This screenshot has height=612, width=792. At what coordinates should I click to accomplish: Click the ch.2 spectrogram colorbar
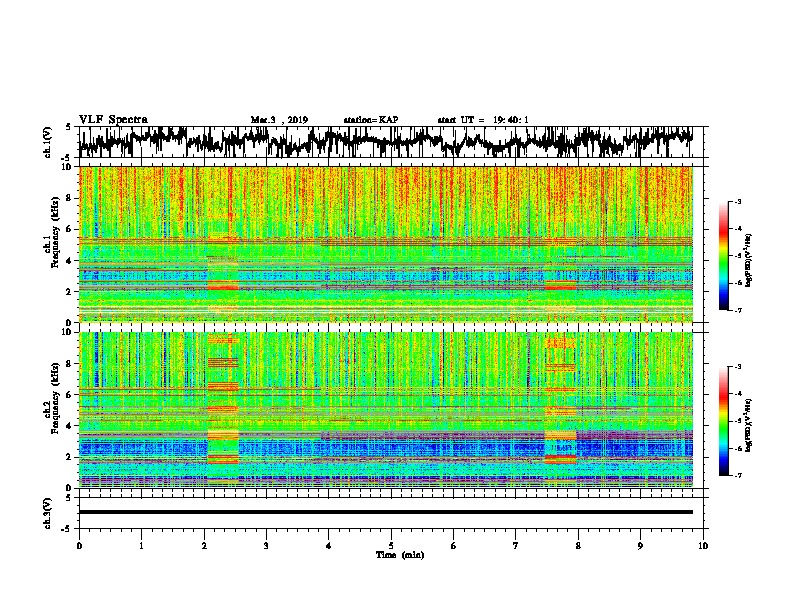click(x=723, y=421)
